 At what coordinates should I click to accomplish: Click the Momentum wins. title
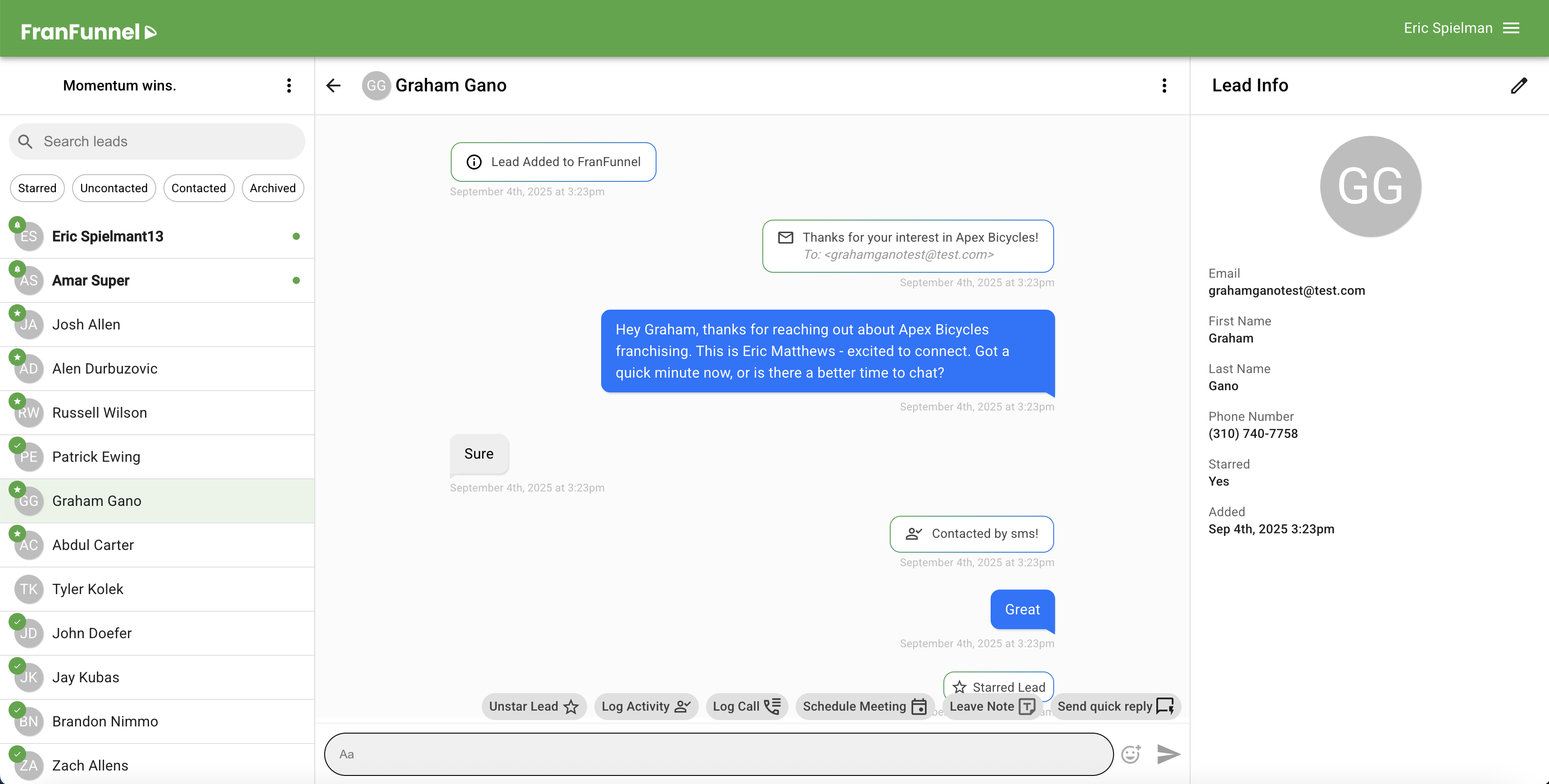click(x=120, y=86)
